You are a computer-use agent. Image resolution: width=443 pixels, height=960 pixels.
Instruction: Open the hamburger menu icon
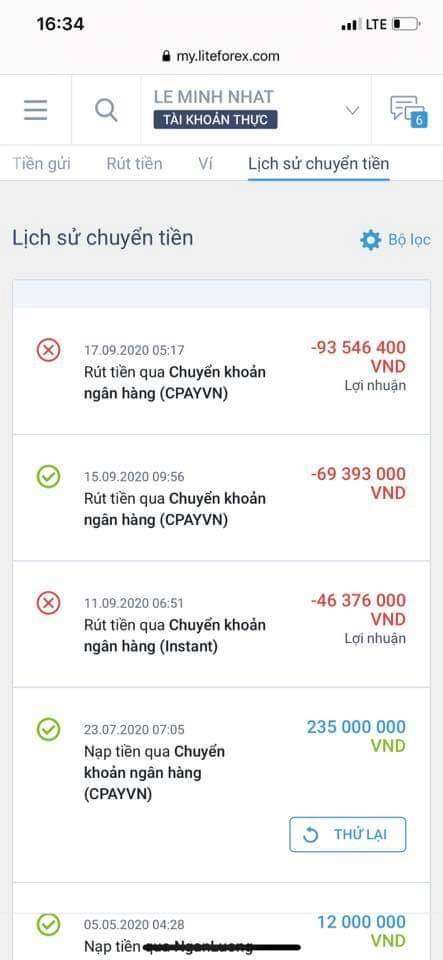[35, 110]
